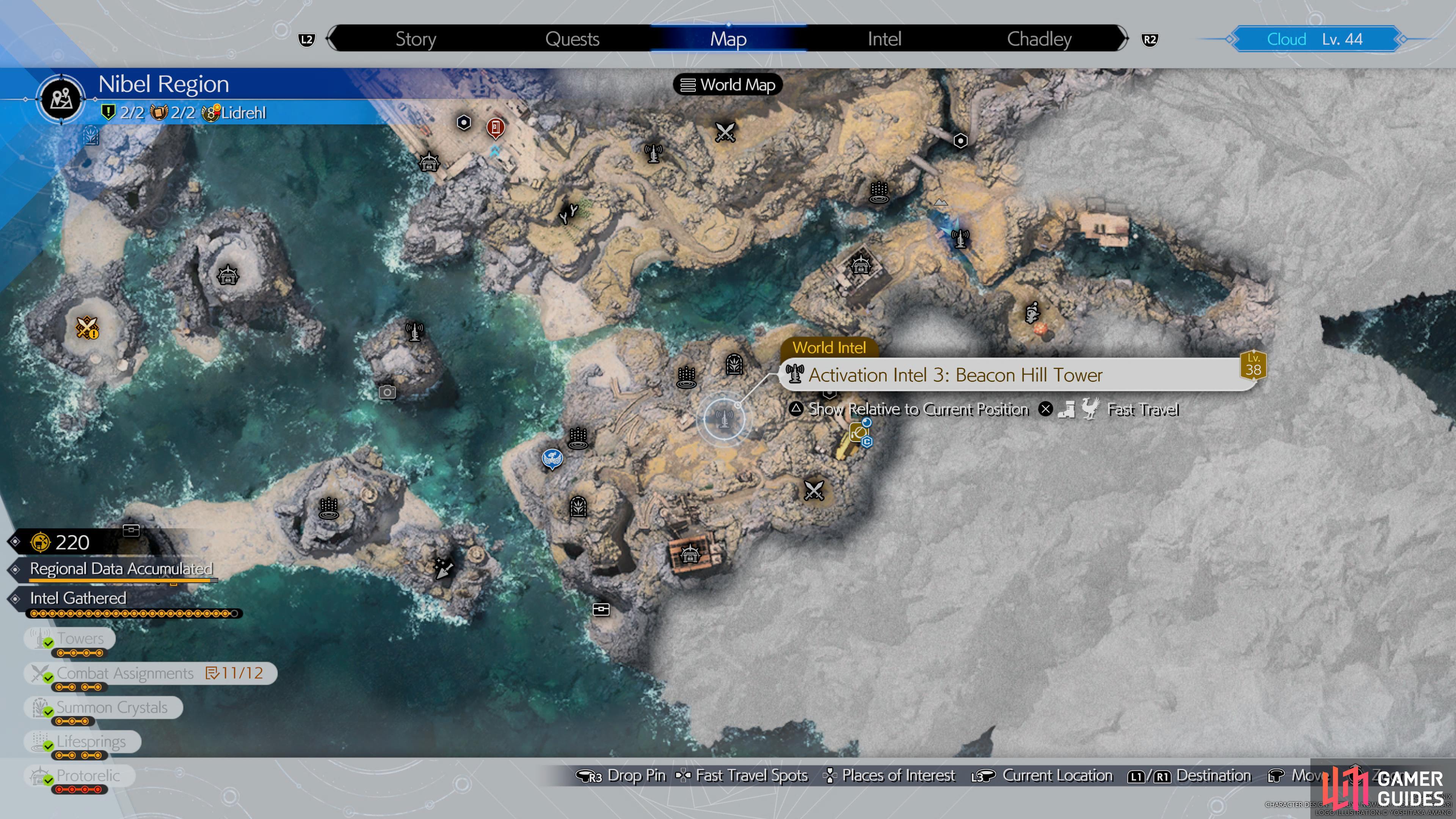Select the lifespring icon above the phoenix marker

[x=577, y=438]
